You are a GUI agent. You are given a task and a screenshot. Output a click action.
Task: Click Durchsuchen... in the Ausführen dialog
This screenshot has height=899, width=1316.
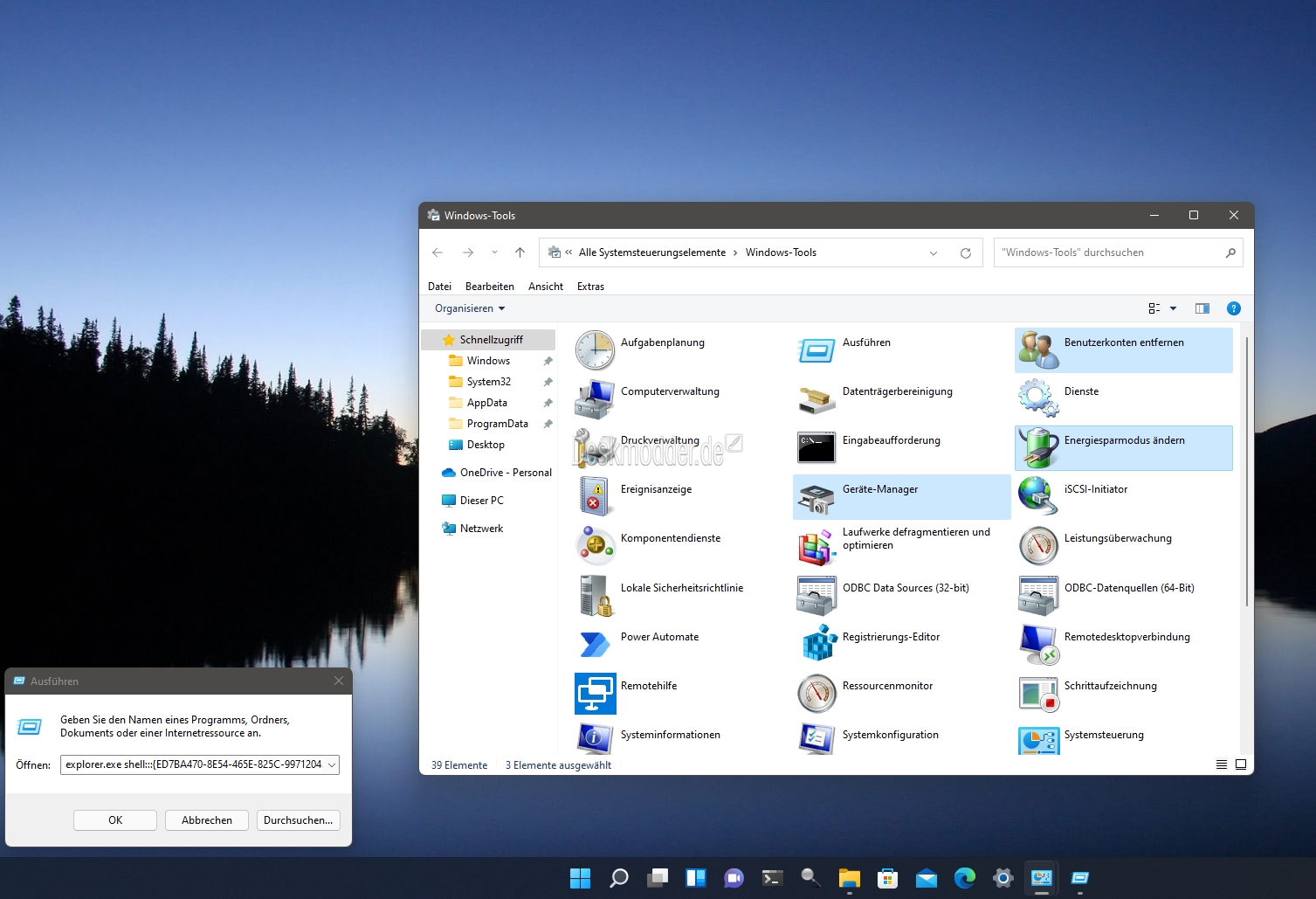pyautogui.click(x=299, y=820)
